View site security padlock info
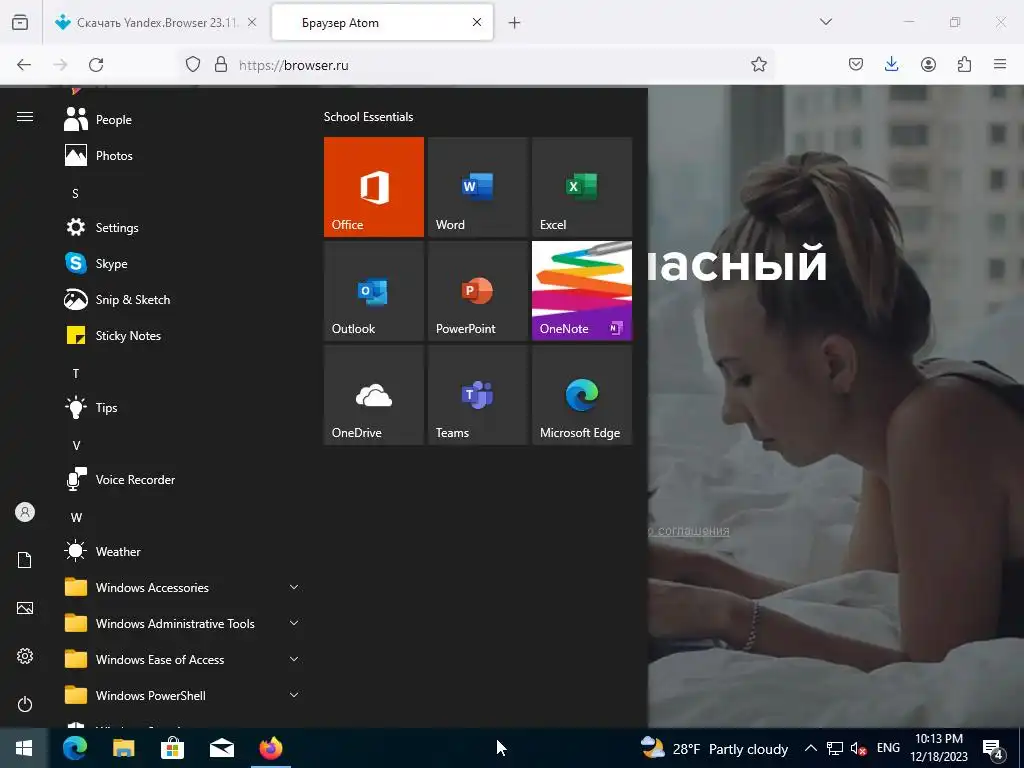Screen dimensions: 1024x768 click(221, 64)
